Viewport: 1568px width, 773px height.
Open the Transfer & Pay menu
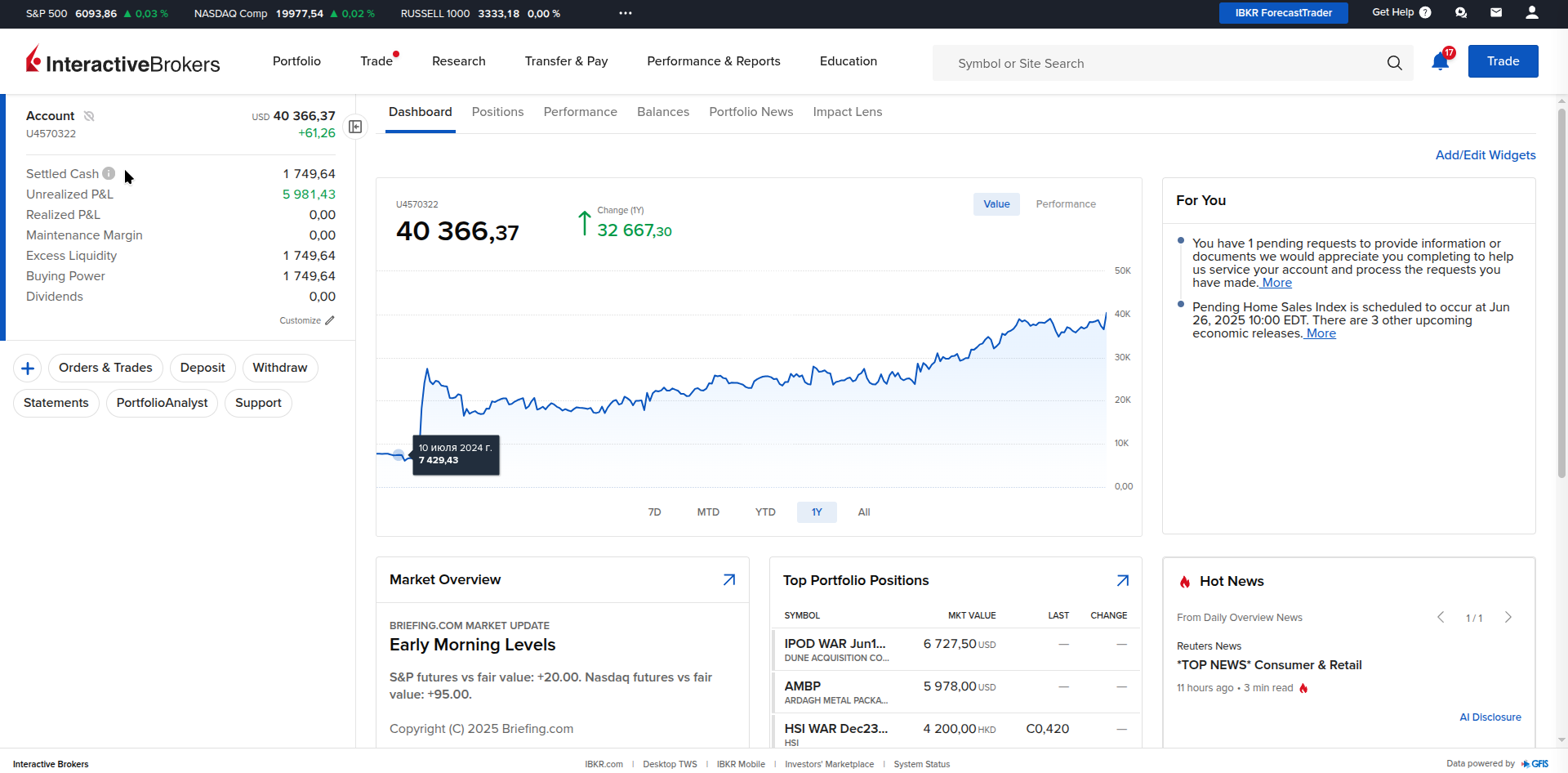click(x=567, y=61)
